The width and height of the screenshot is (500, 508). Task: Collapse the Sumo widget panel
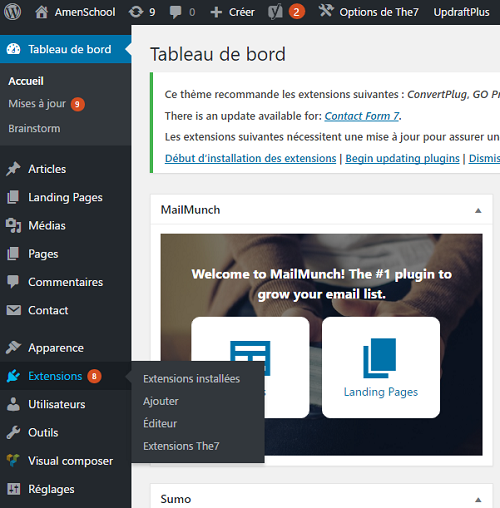(x=478, y=499)
